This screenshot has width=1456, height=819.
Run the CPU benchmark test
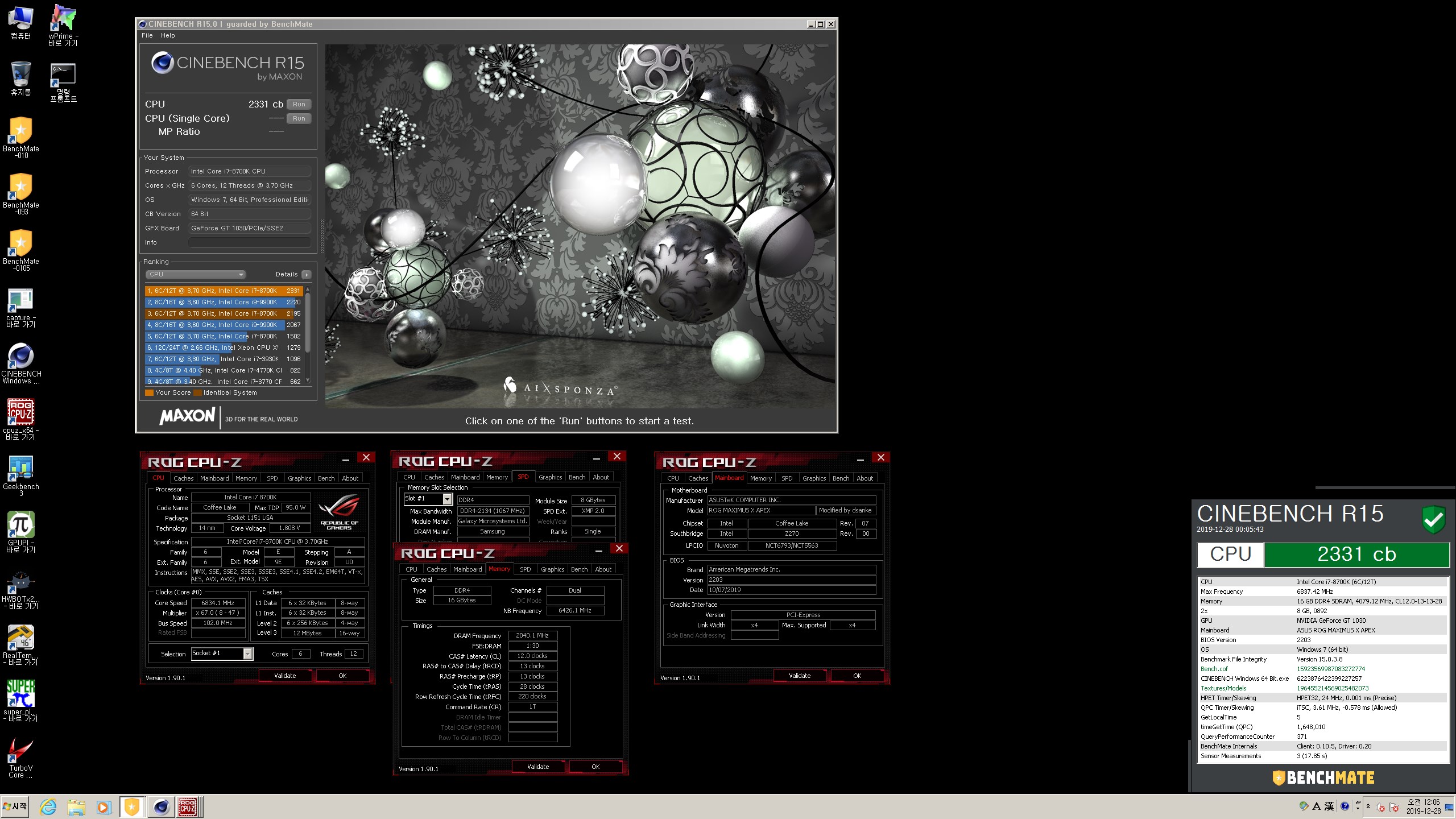[299, 104]
